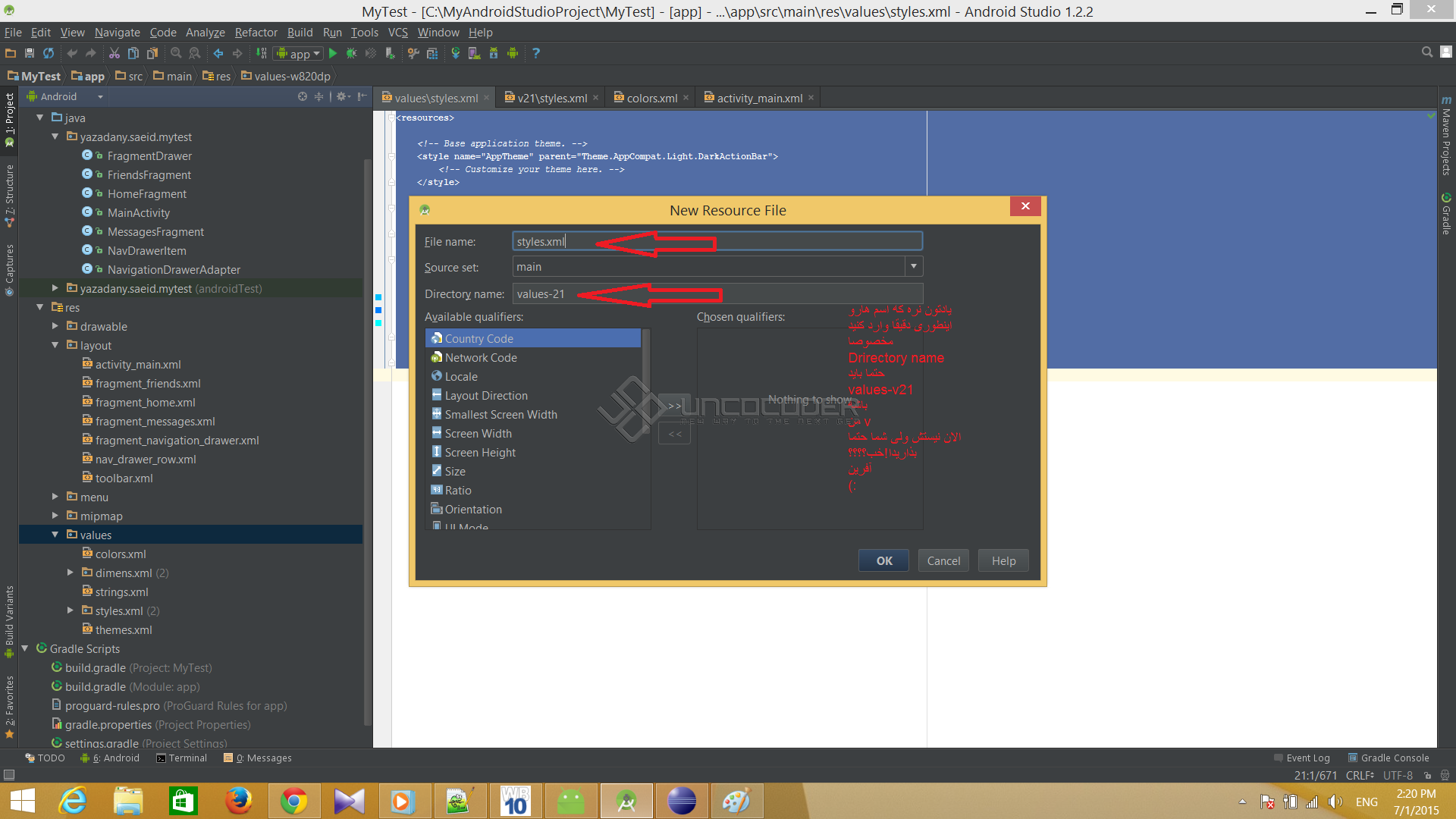
Task: Expand the dimens.xml (2) node
Action: (70, 573)
